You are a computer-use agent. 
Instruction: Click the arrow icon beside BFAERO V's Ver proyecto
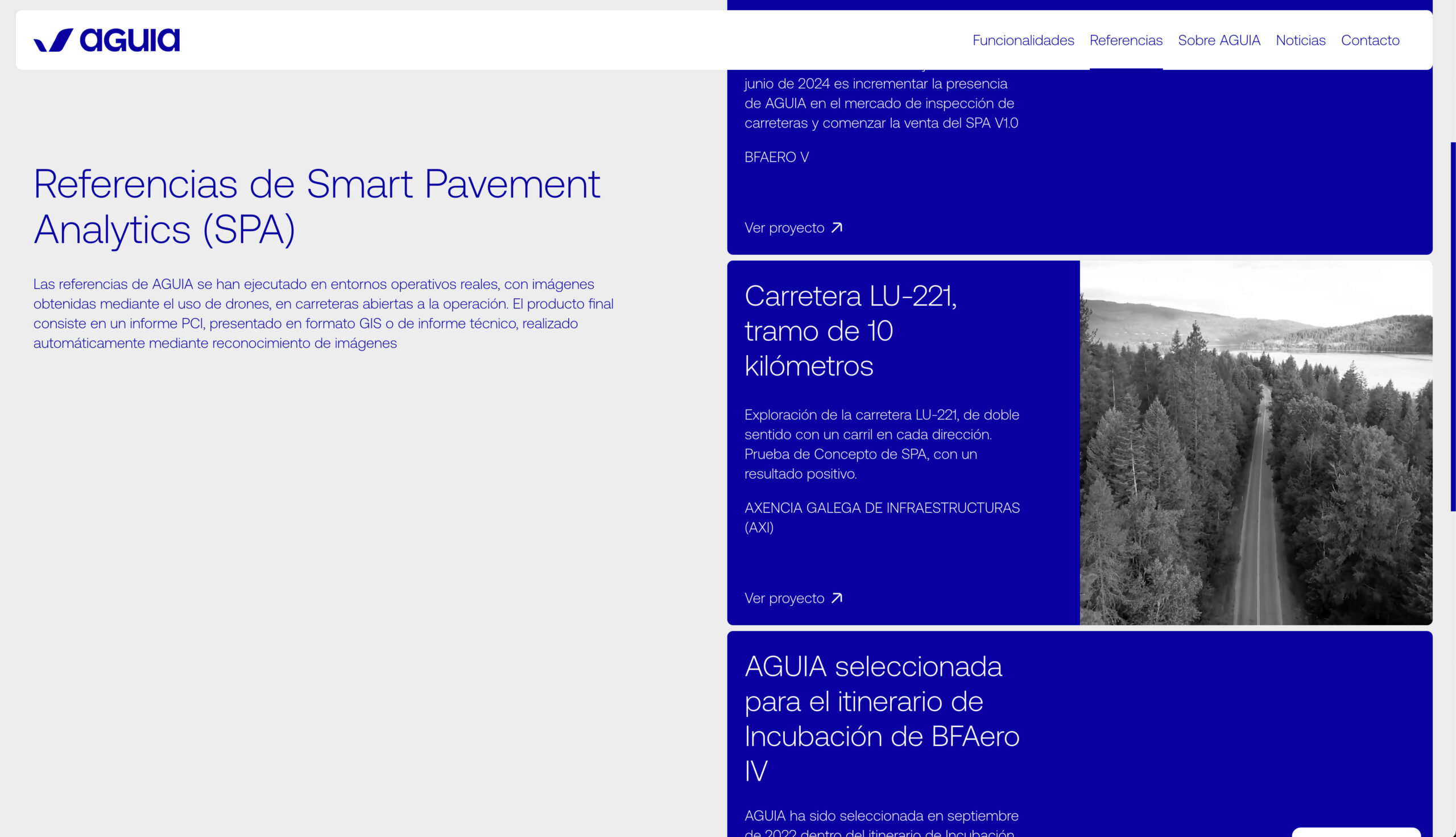[x=837, y=228]
